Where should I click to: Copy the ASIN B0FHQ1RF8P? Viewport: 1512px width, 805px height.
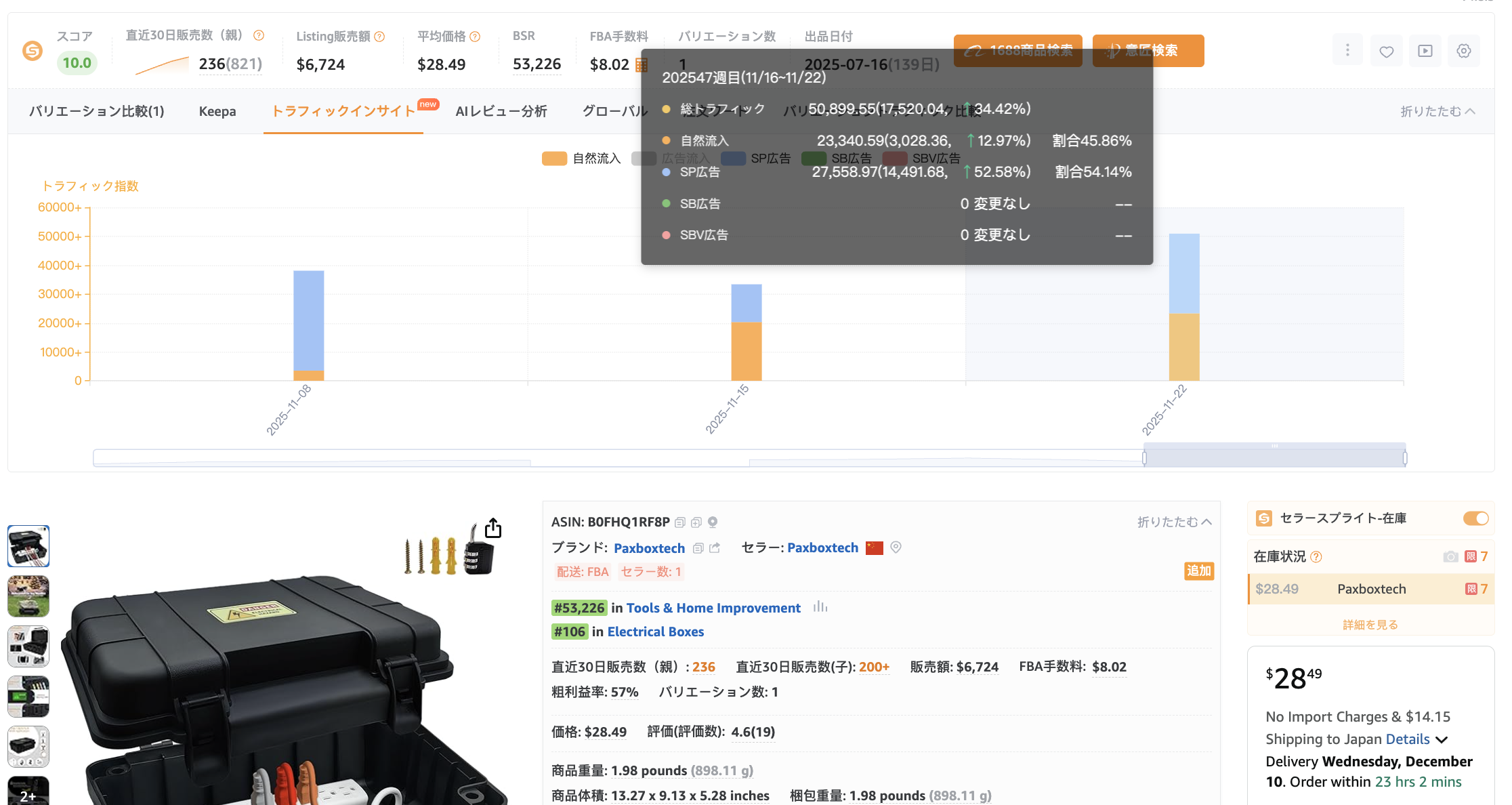[x=682, y=522]
